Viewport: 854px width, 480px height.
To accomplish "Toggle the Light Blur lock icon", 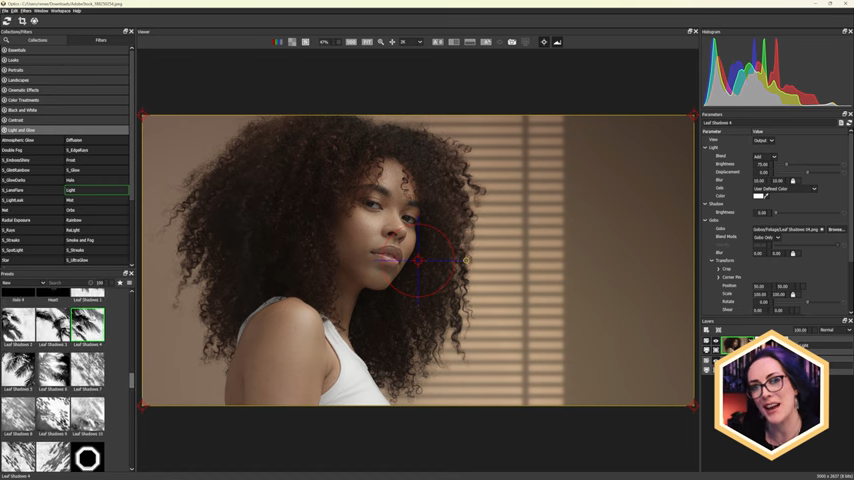I will [793, 181].
